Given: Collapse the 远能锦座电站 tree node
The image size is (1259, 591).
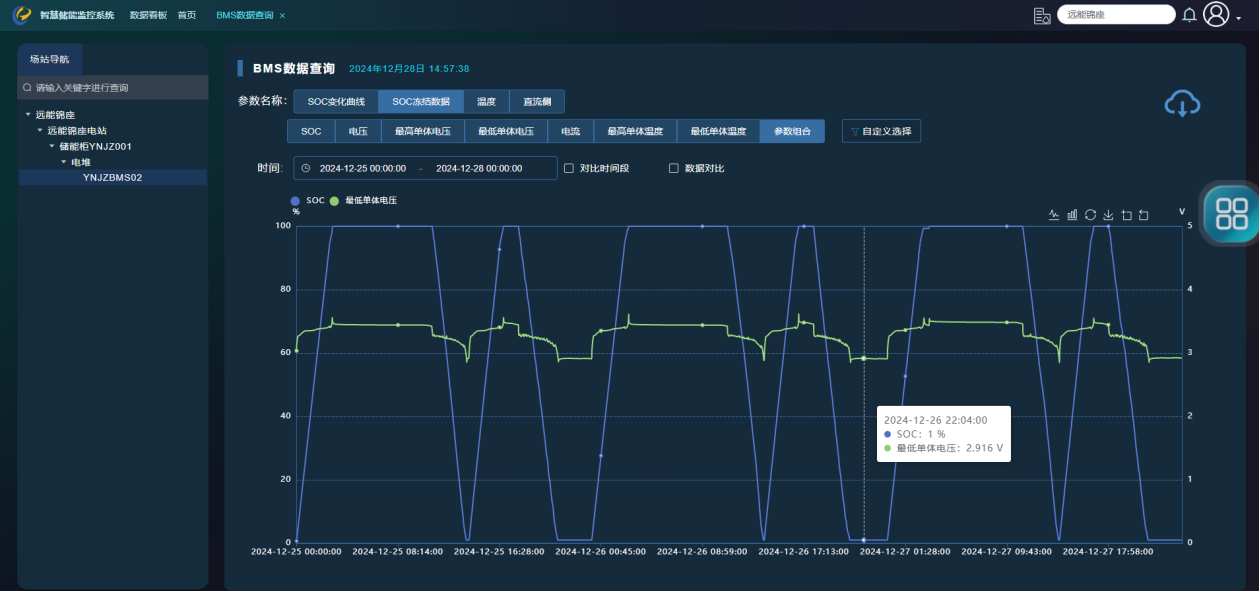Looking at the screenshot, I should pos(40,131).
